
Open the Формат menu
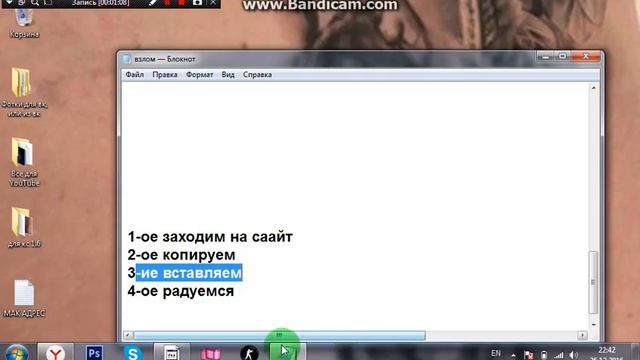(x=200, y=75)
